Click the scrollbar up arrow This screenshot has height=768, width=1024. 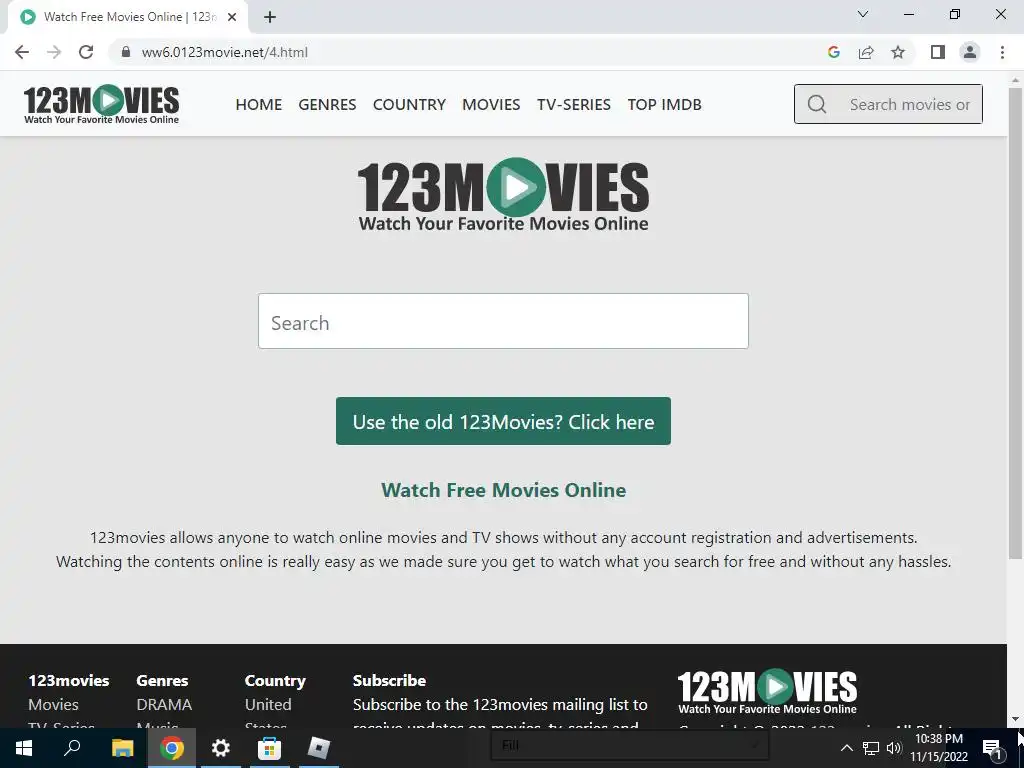1015,79
